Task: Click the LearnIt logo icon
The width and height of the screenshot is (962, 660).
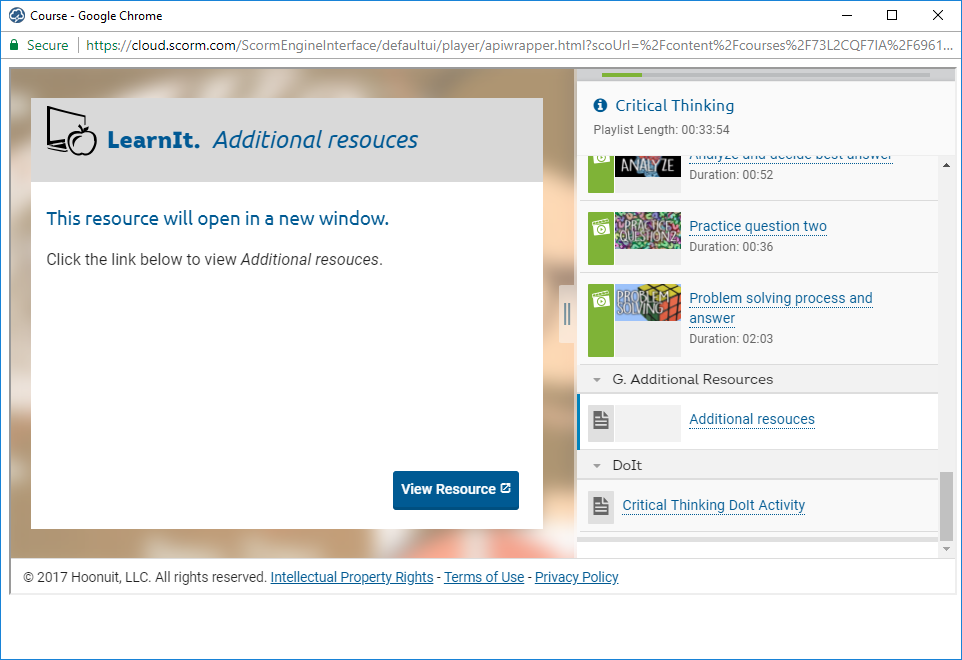Action: 72,131
